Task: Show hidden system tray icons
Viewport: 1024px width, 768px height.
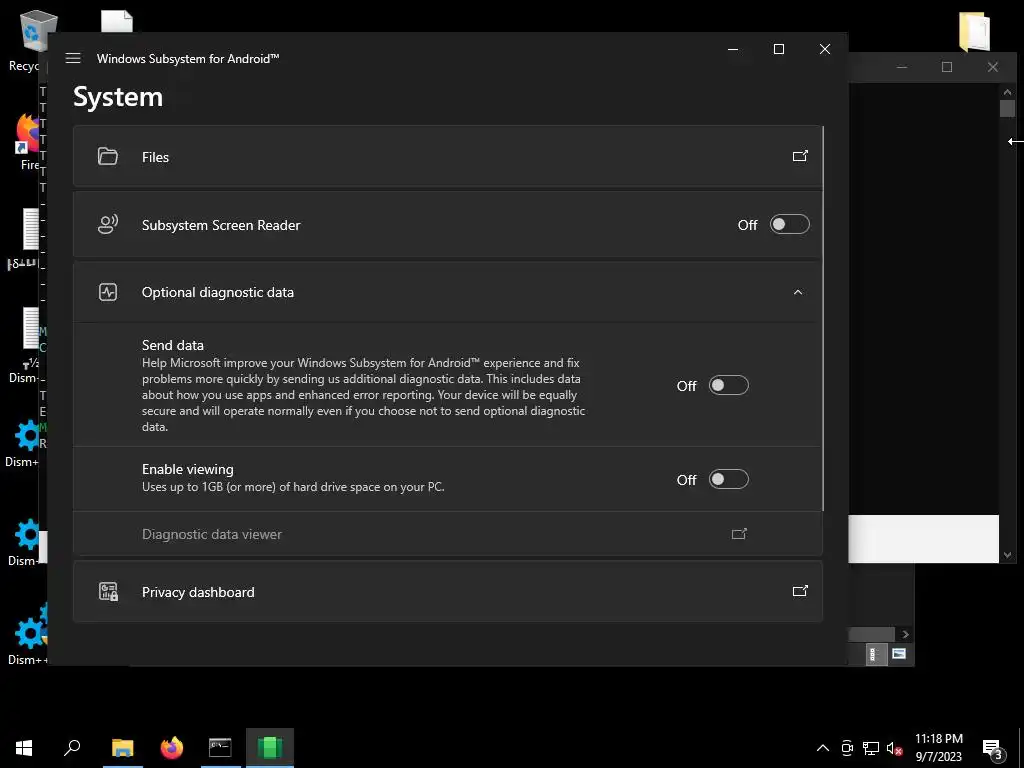Action: [823, 748]
